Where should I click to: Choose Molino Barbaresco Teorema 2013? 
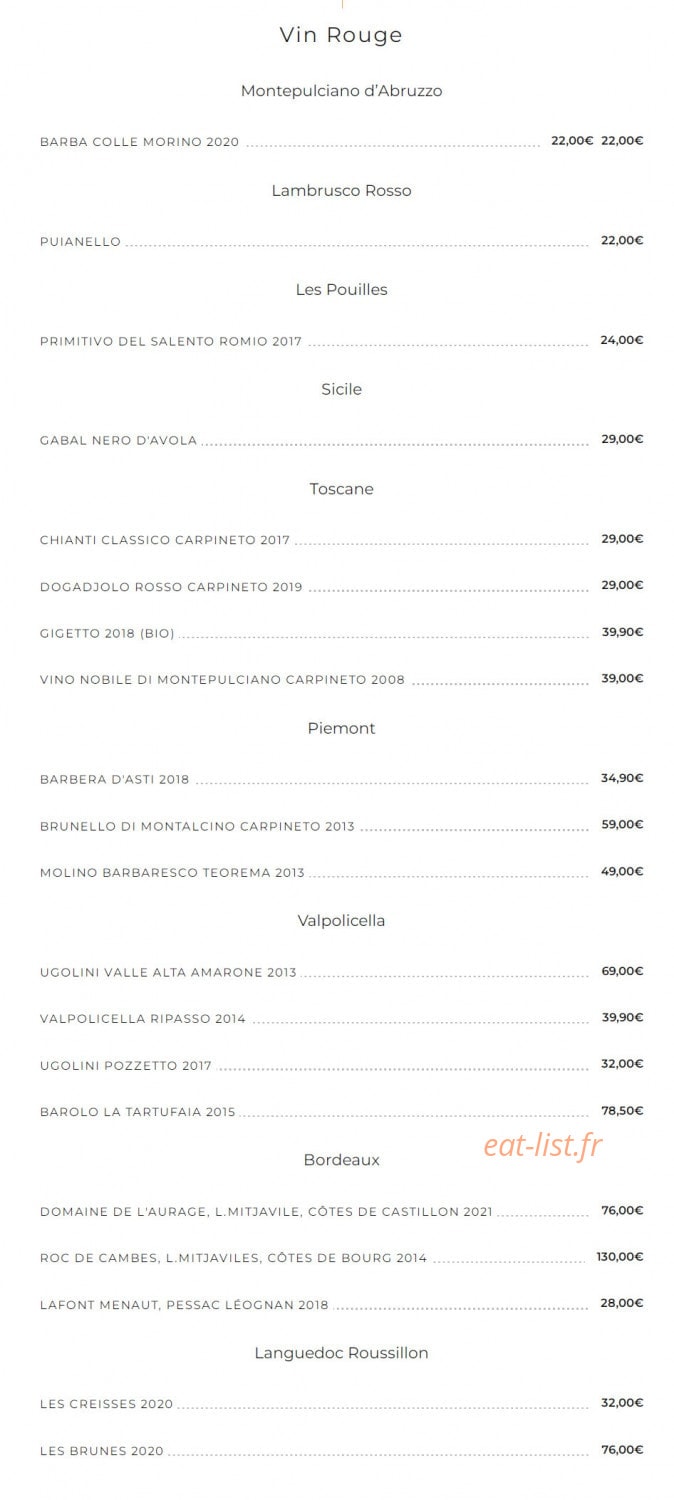(x=172, y=873)
